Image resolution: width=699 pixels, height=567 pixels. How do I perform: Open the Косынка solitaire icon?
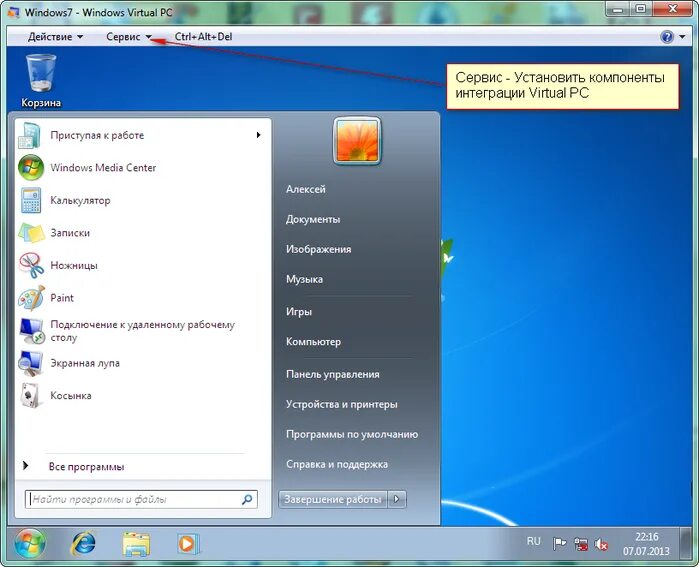point(31,395)
